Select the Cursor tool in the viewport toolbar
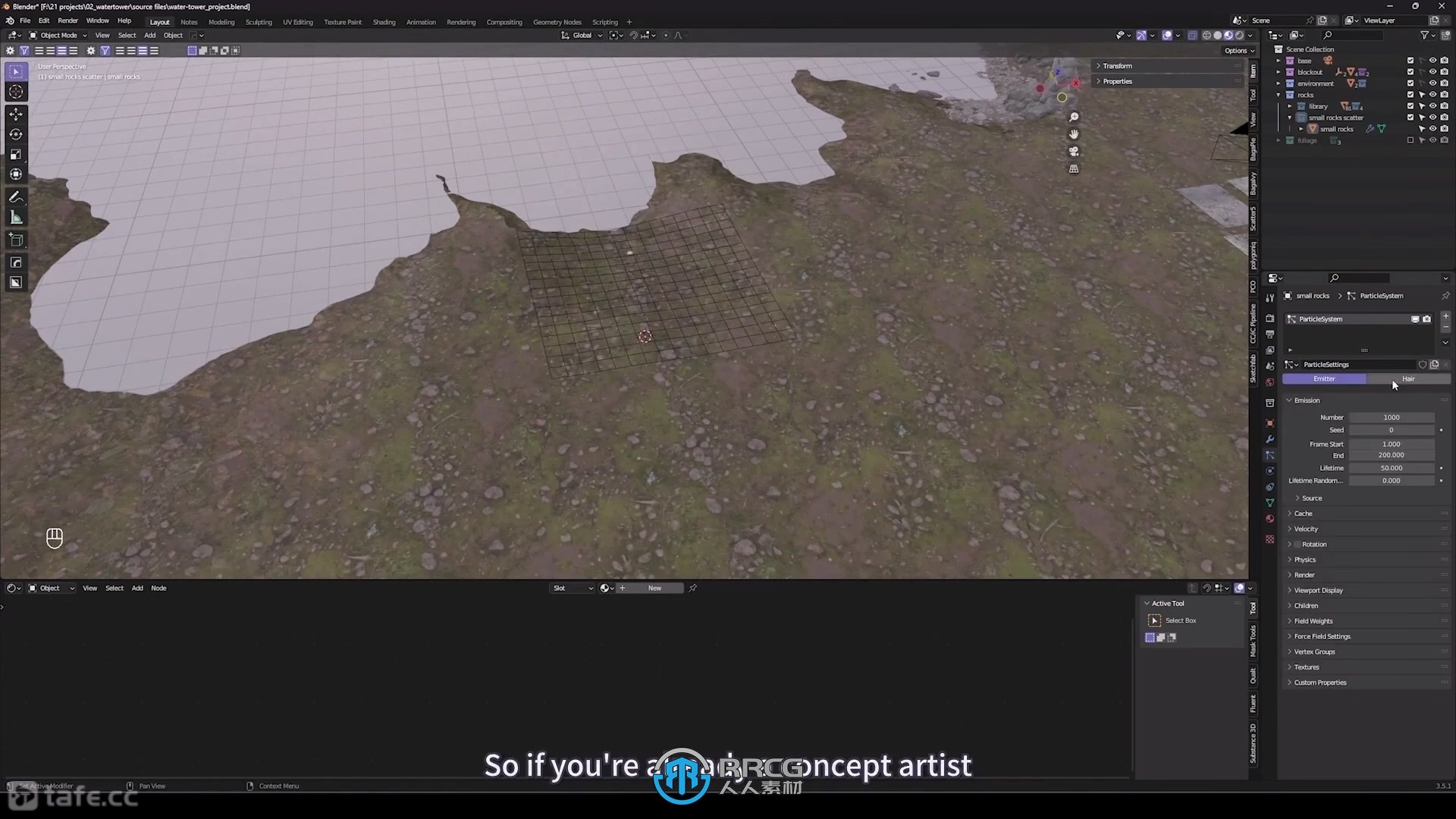Image resolution: width=1456 pixels, height=819 pixels. 16,92
